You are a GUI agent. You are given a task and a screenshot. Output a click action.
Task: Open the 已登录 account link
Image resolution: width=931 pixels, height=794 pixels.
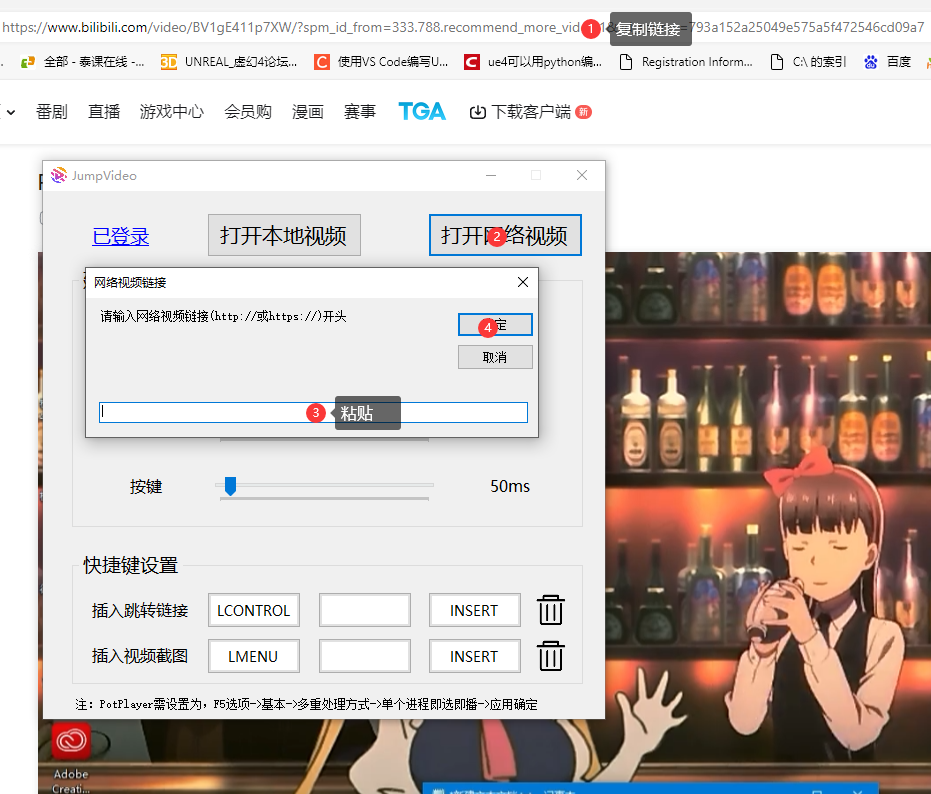click(x=120, y=234)
